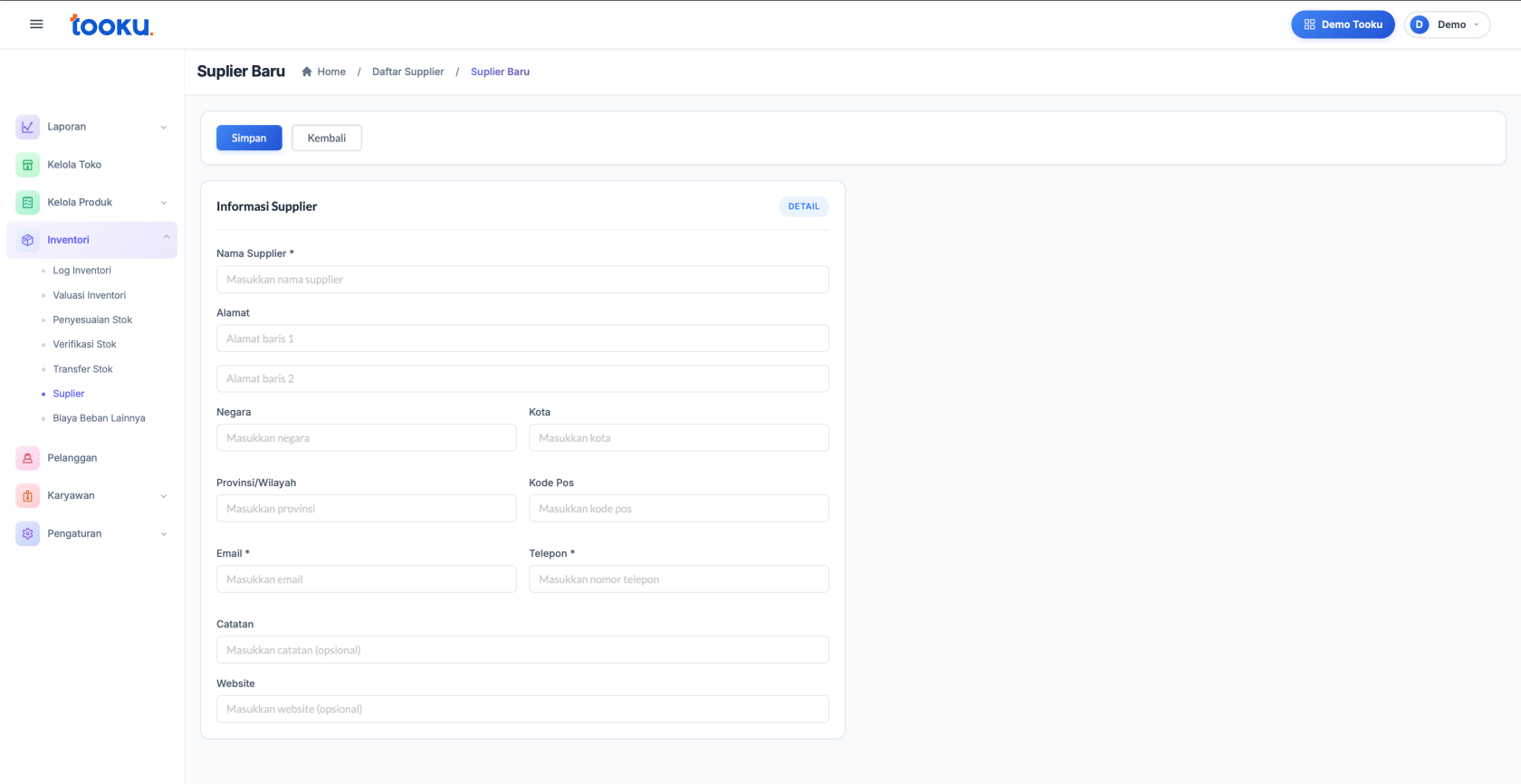Expand the Laporan menu chevron
1521x784 pixels.
click(164, 128)
